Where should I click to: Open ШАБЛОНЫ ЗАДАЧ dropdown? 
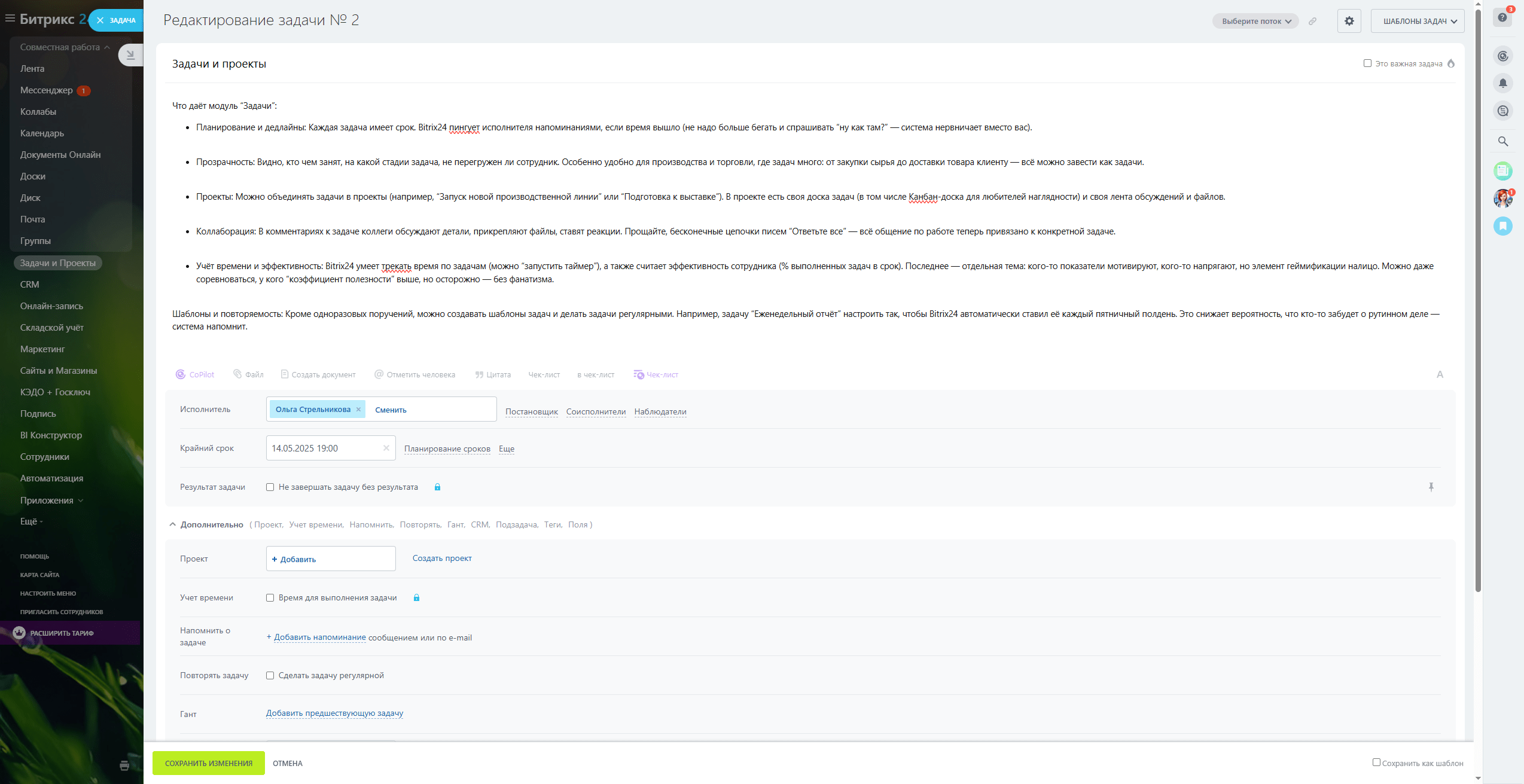[x=1418, y=21]
